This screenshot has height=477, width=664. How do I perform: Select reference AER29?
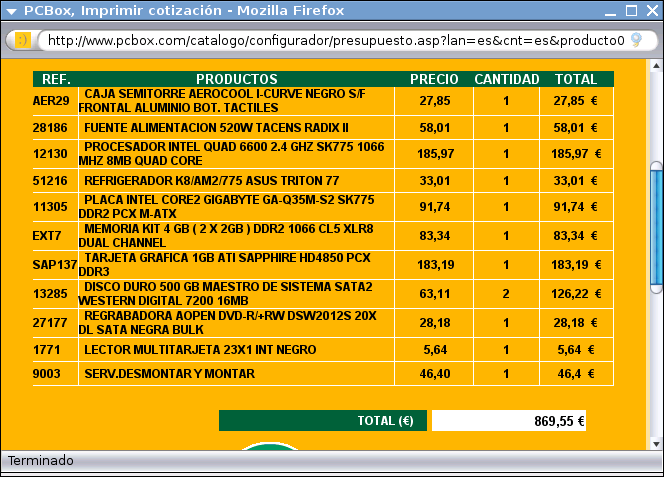coord(51,101)
